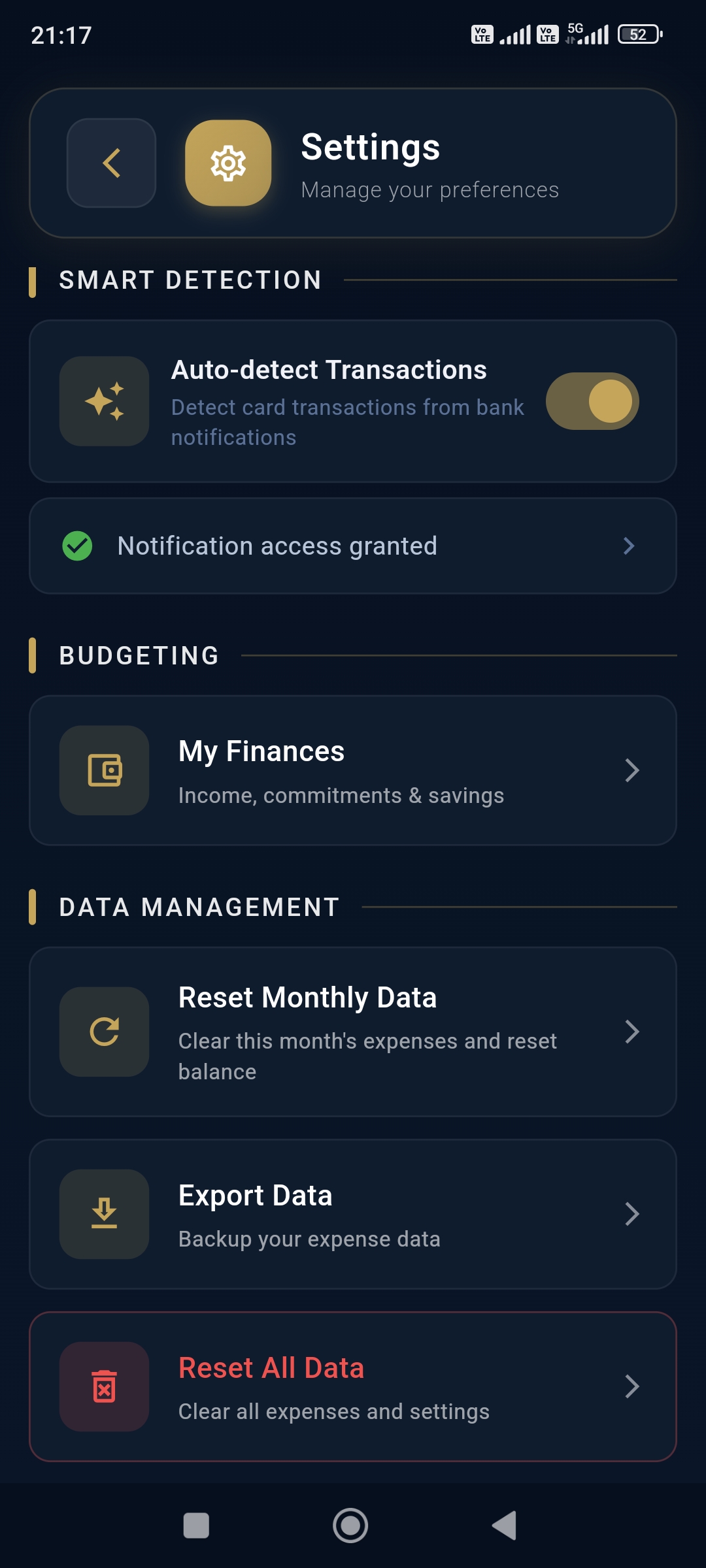Toggle the Auto-detect Transactions switch
The image size is (706, 1568).
(592, 401)
